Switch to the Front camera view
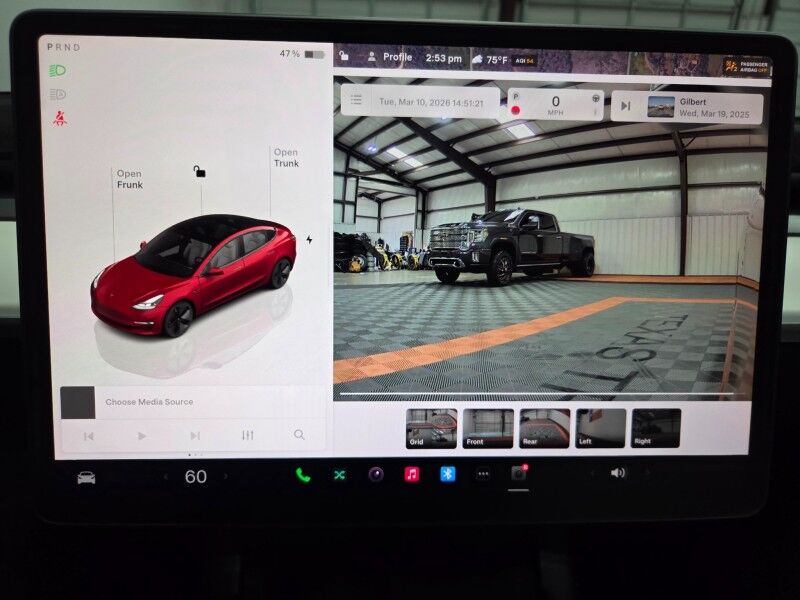This screenshot has height=600, width=800. [488, 428]
